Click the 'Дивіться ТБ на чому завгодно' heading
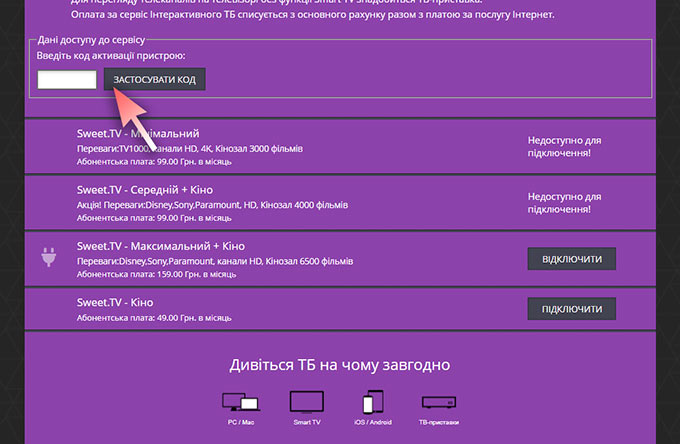 click(340, 365)
